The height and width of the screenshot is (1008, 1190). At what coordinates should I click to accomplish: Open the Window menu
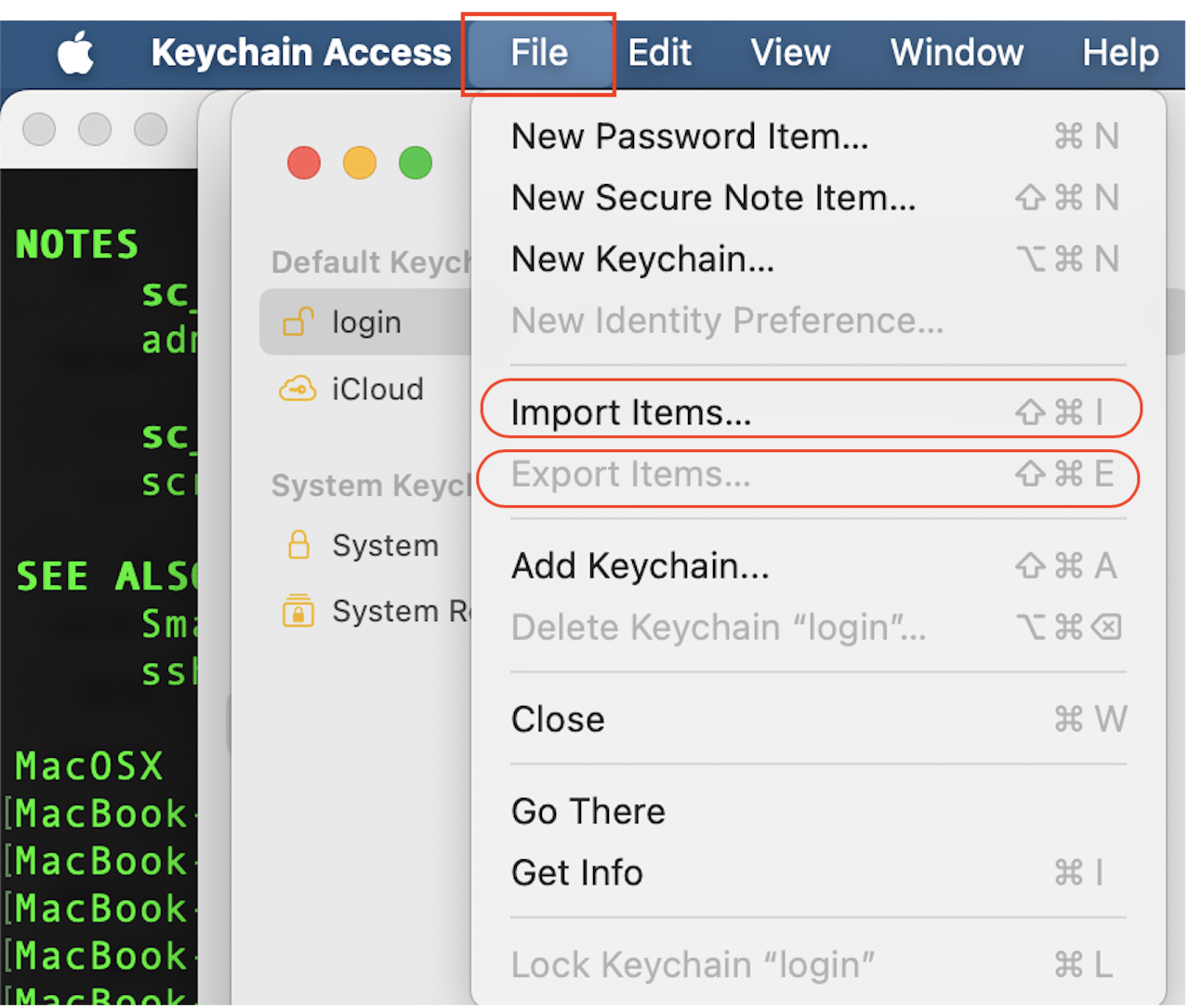956,53
